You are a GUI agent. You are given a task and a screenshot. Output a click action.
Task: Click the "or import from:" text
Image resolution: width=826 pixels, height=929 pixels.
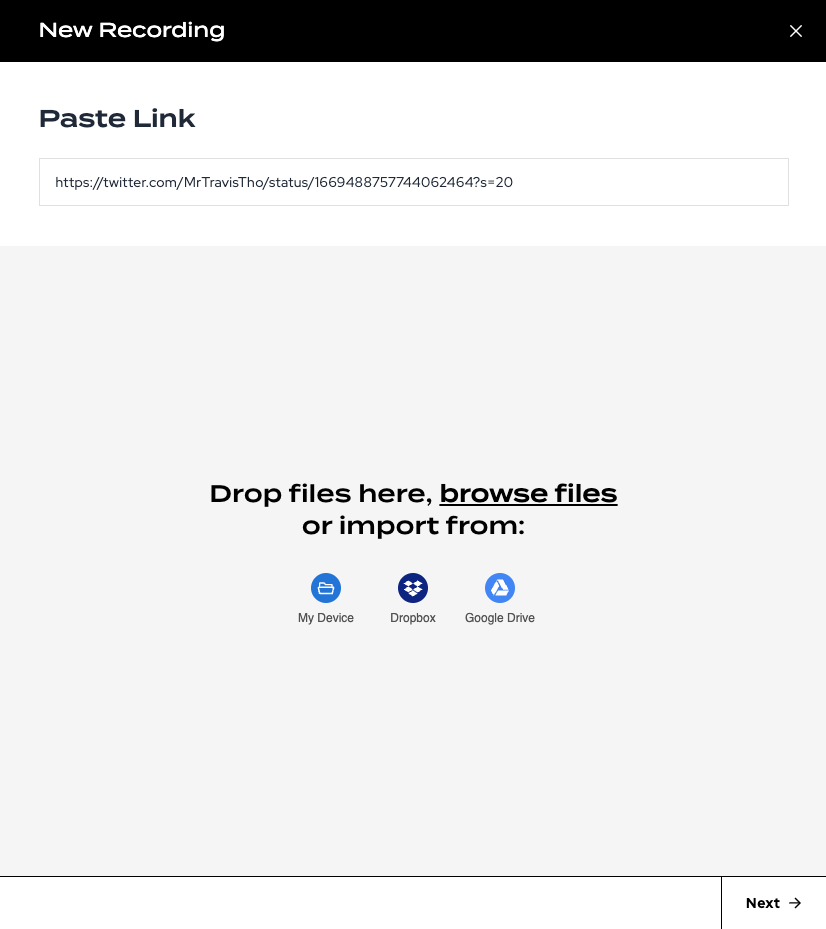(x=414, y=526)
